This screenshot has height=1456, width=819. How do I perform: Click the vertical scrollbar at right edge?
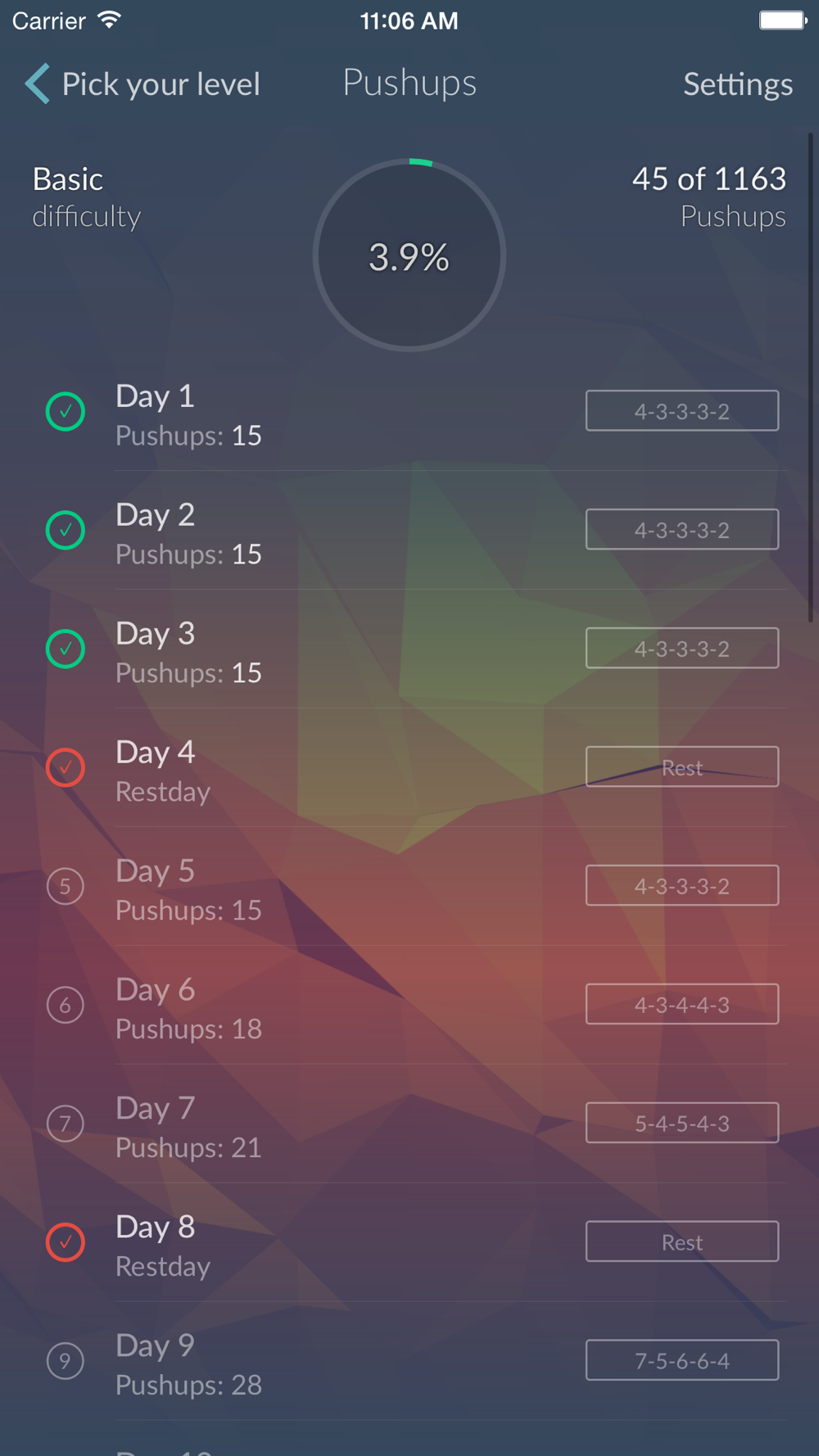811,377
